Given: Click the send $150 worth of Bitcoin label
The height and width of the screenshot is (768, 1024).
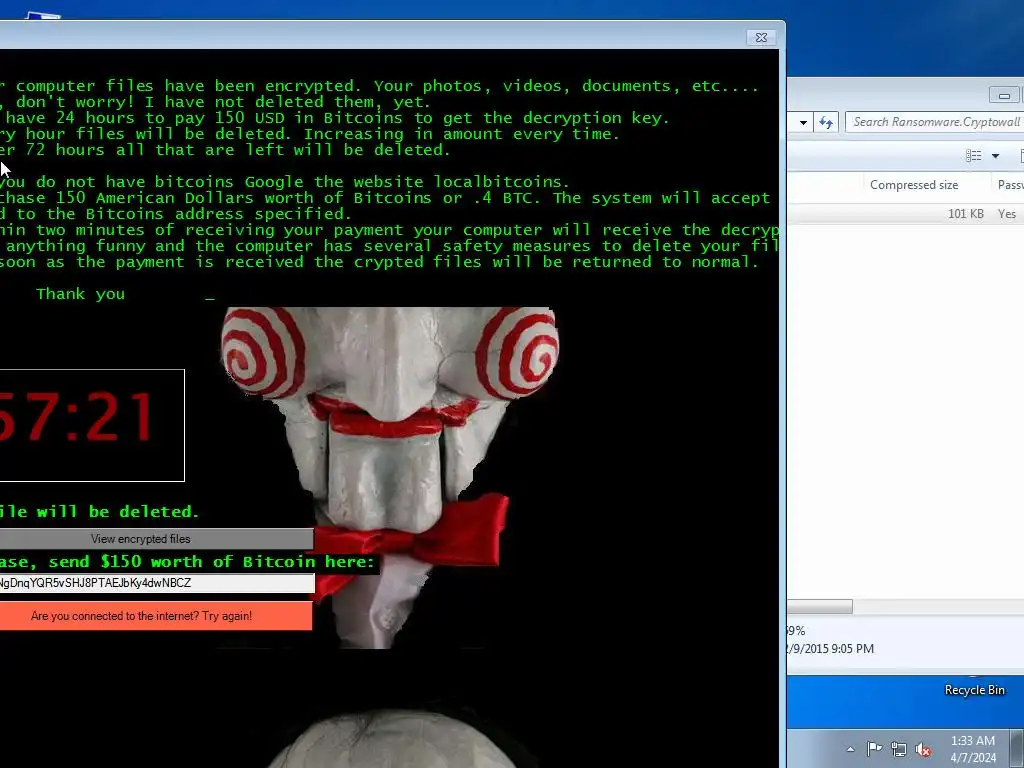Looking at the screenshot, I should pos(187,562).
